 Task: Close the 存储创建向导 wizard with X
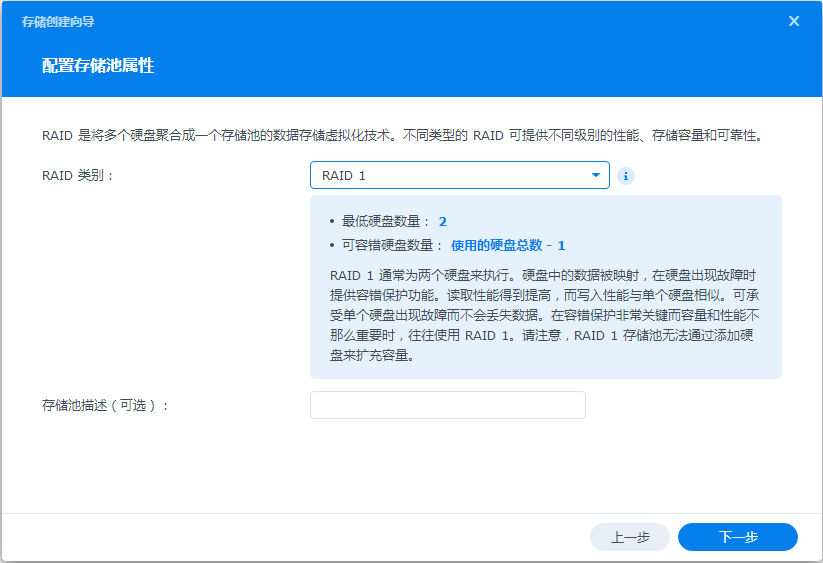(x=794, y=21)
